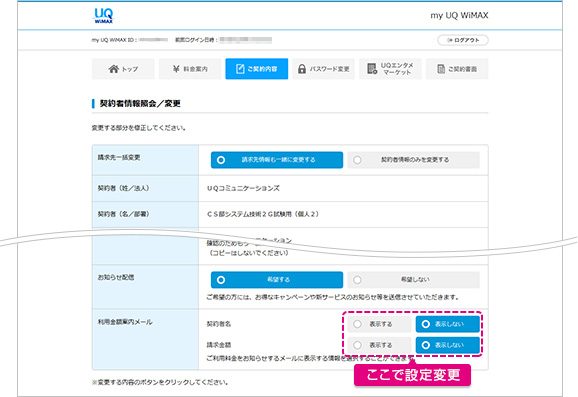The width and height of the screenshot is (578, 397).
Task: Click the CS部システム技術2G試験用 value
Action: (x=263, y=214)
